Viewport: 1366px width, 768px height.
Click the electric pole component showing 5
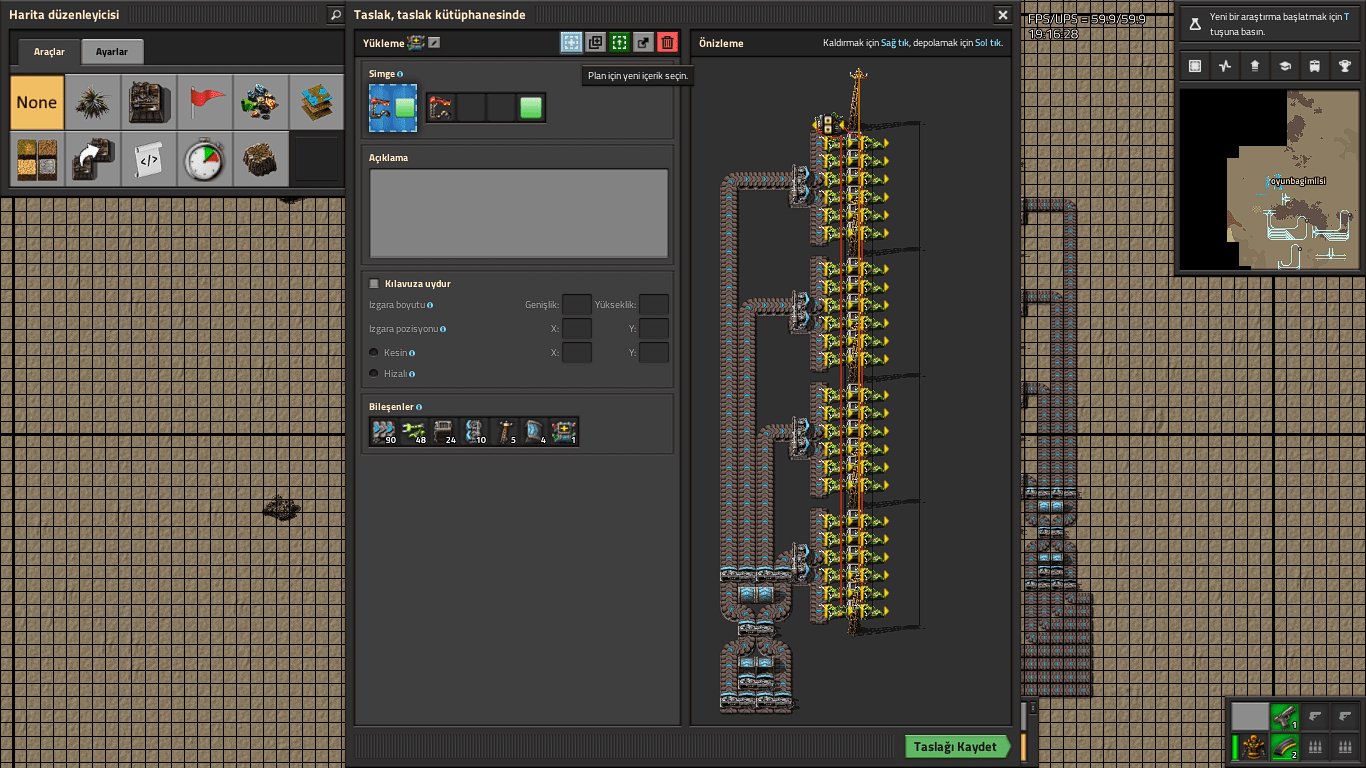click(x=504, y=432)
